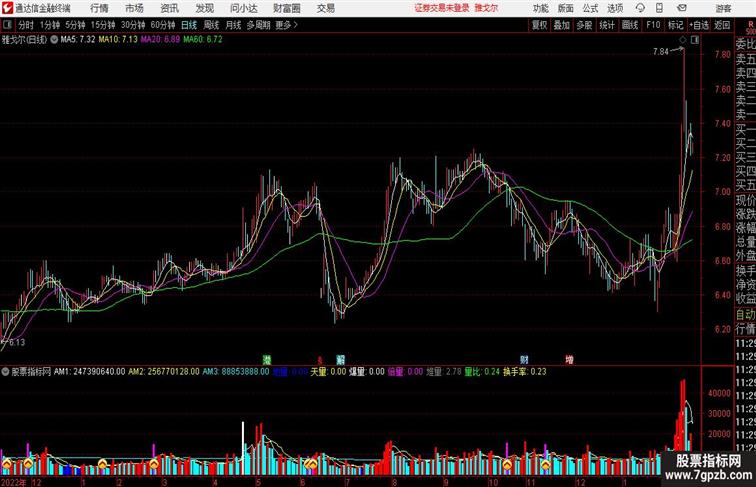Open the customer service headset icon
756x487 pixels.
pyautogui.click(x=640, y=8)
